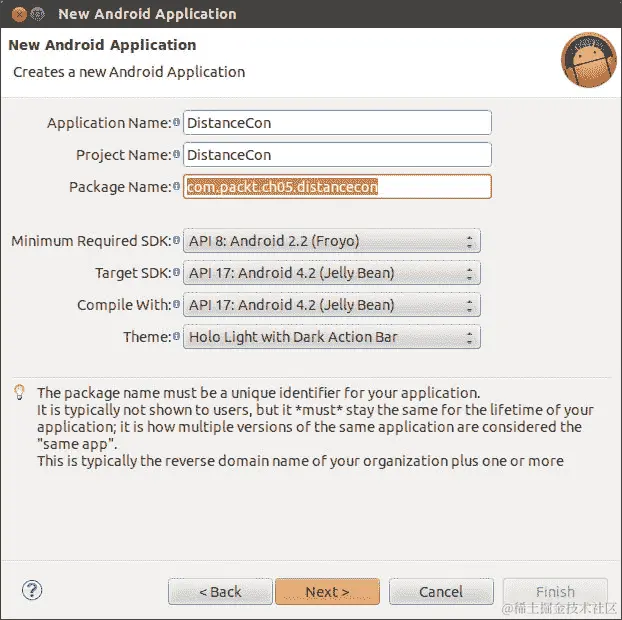
Task: Click the 'Minimum Required SDK:' label
Action: (92, 241)
